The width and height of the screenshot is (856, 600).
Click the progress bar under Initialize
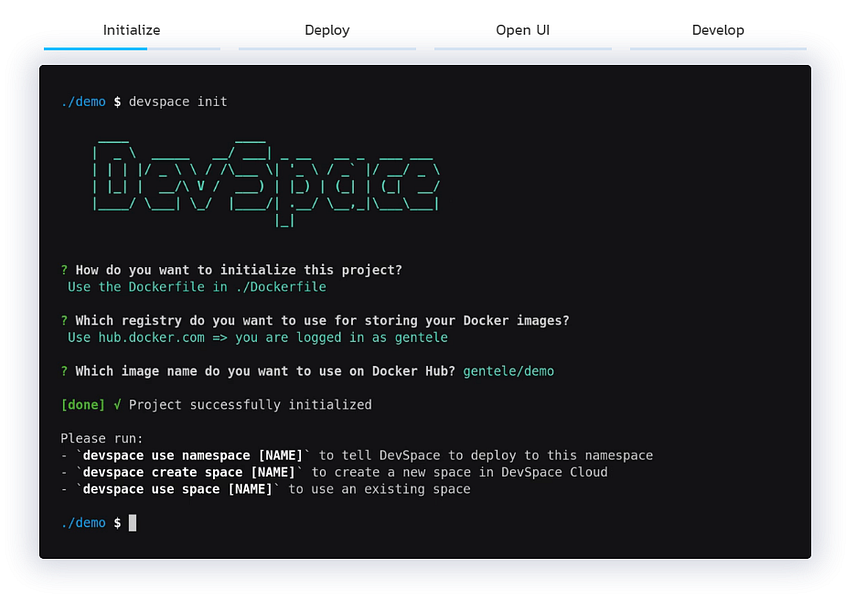tap(131, 48)
